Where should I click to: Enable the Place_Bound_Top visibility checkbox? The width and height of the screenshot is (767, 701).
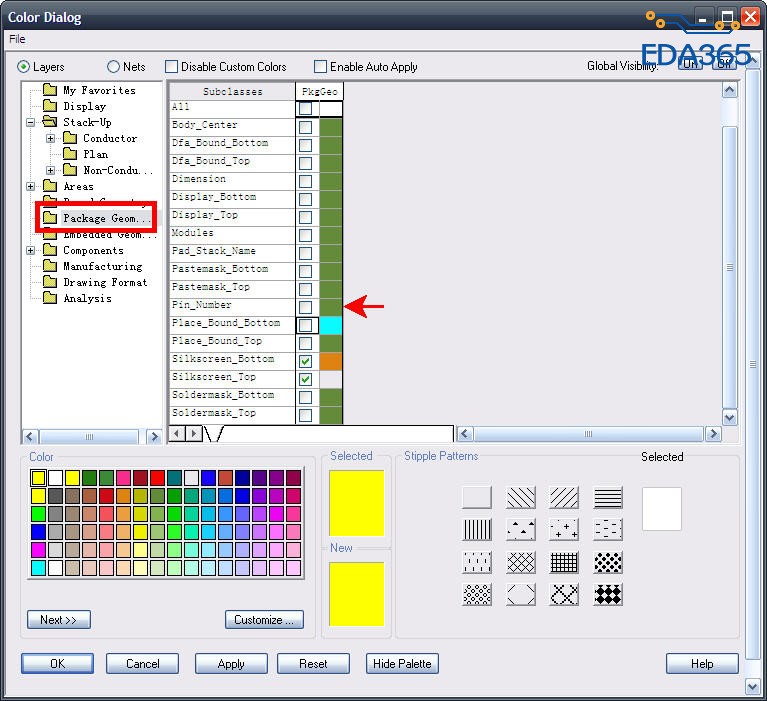(305, 343)
